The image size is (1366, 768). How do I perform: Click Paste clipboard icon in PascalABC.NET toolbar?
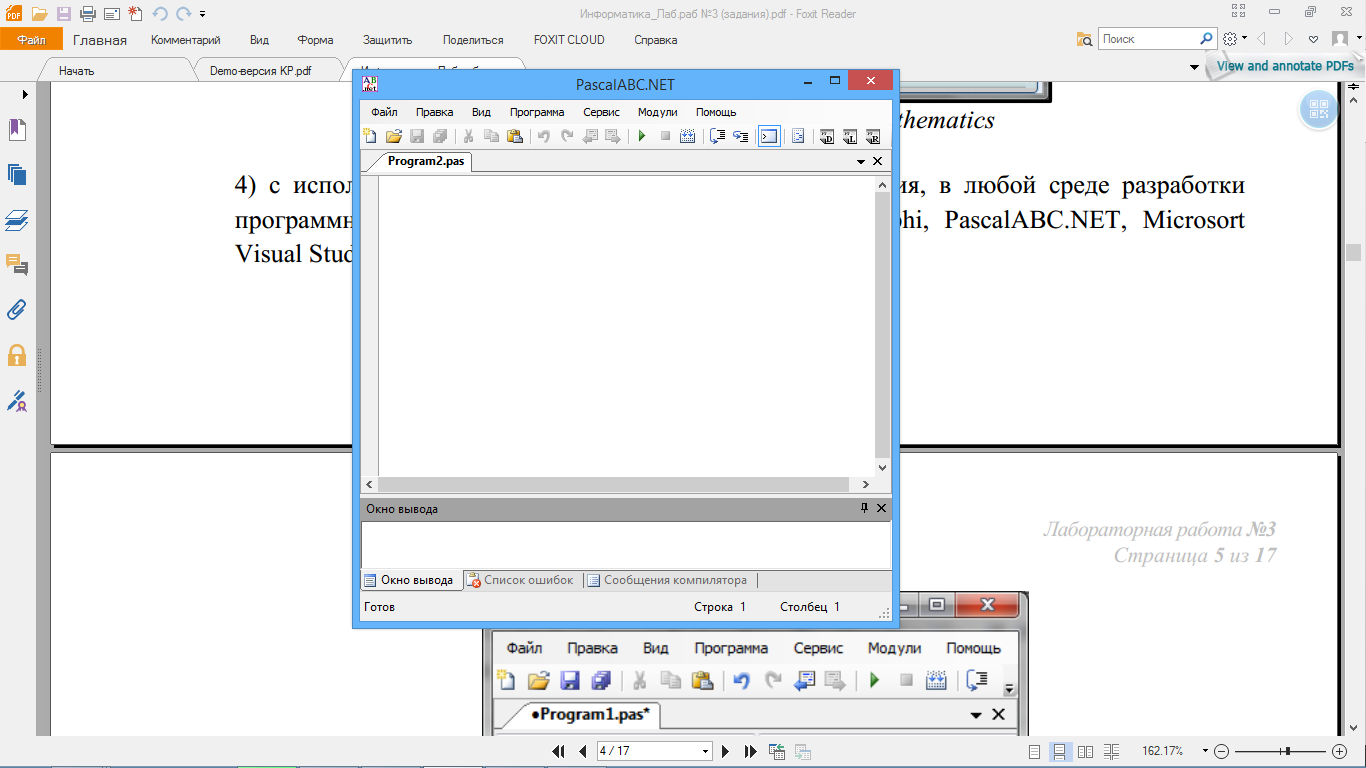pyautogui.click(x=515, y=136)
